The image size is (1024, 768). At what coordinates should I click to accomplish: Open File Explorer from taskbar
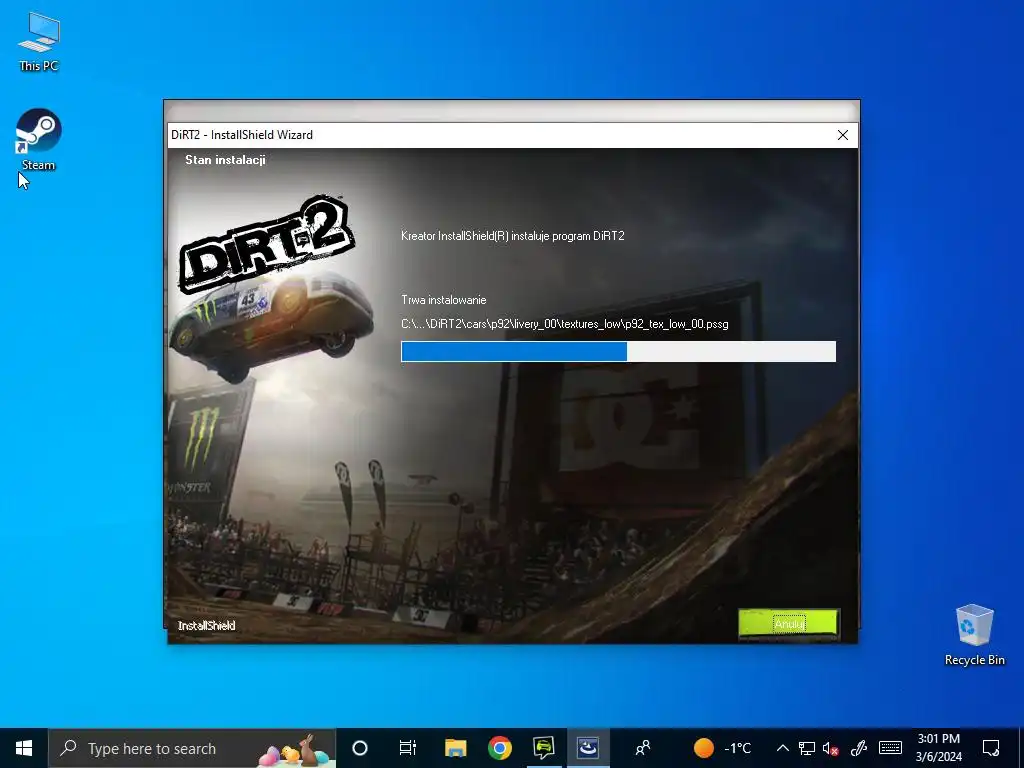tap(455, 748)
